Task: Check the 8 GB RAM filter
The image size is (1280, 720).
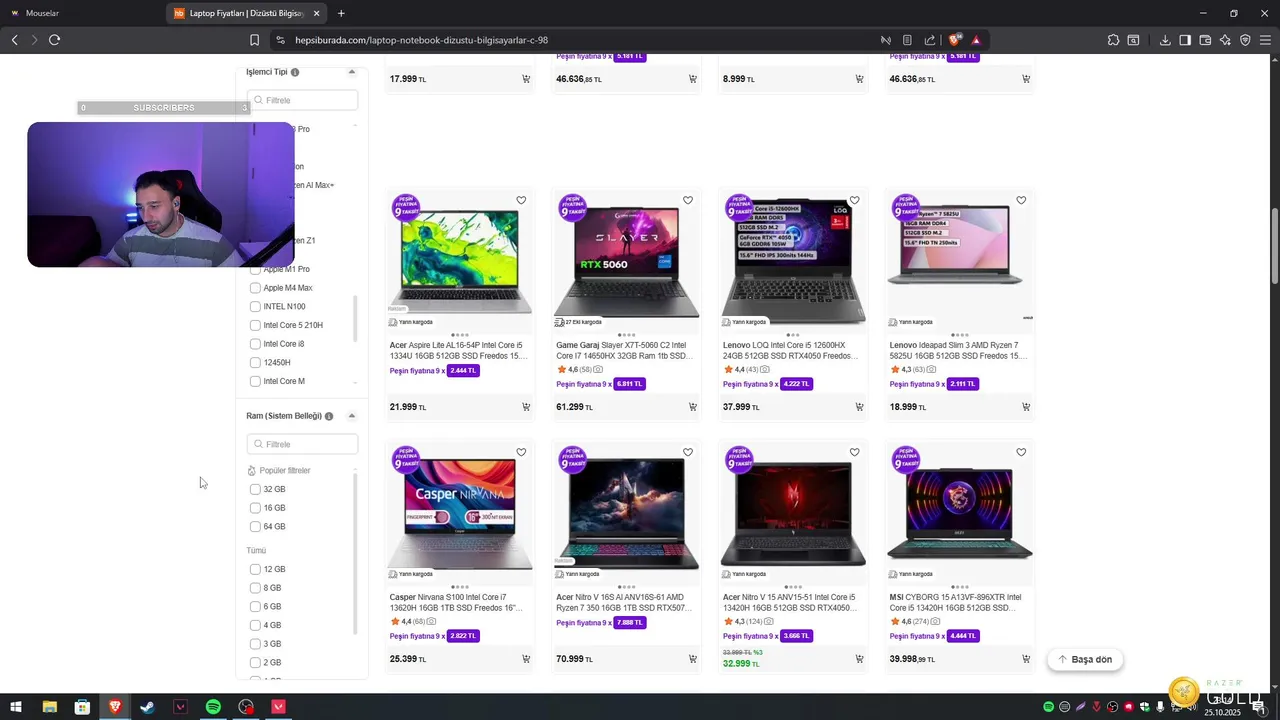Action: click(x=255, y=588)
